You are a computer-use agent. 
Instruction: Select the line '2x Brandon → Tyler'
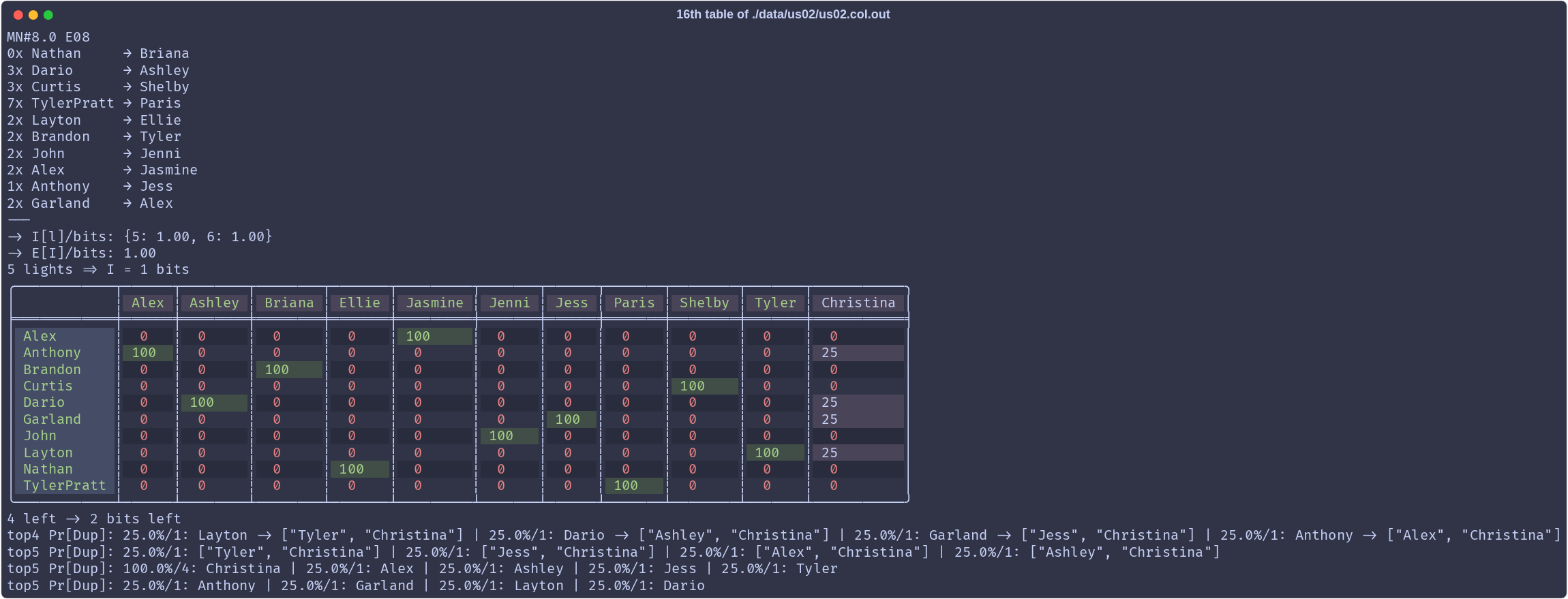click(94, 136)
